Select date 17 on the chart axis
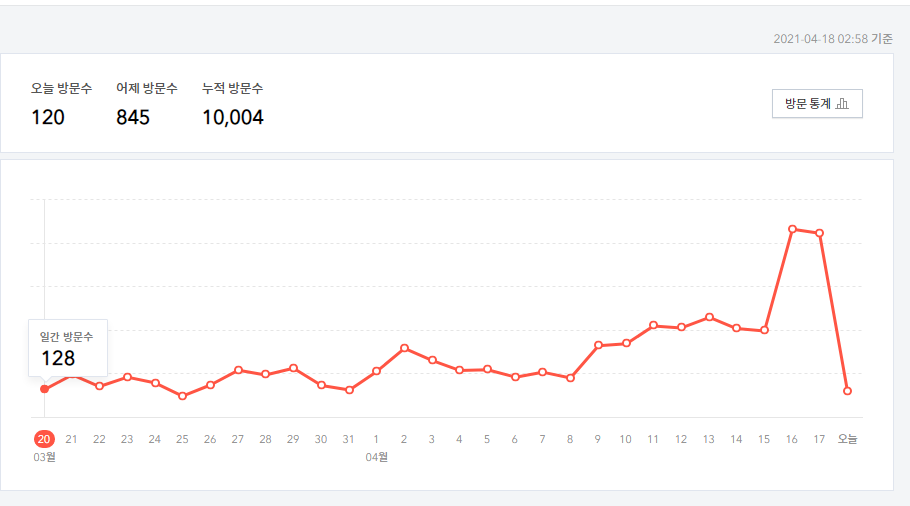The image size is (910, 506). tap(819, 439)
